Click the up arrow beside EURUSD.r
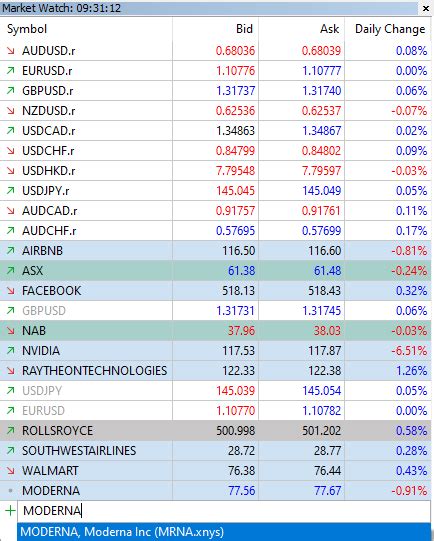This screenshot has width=434, height=541. click(11, 71)
